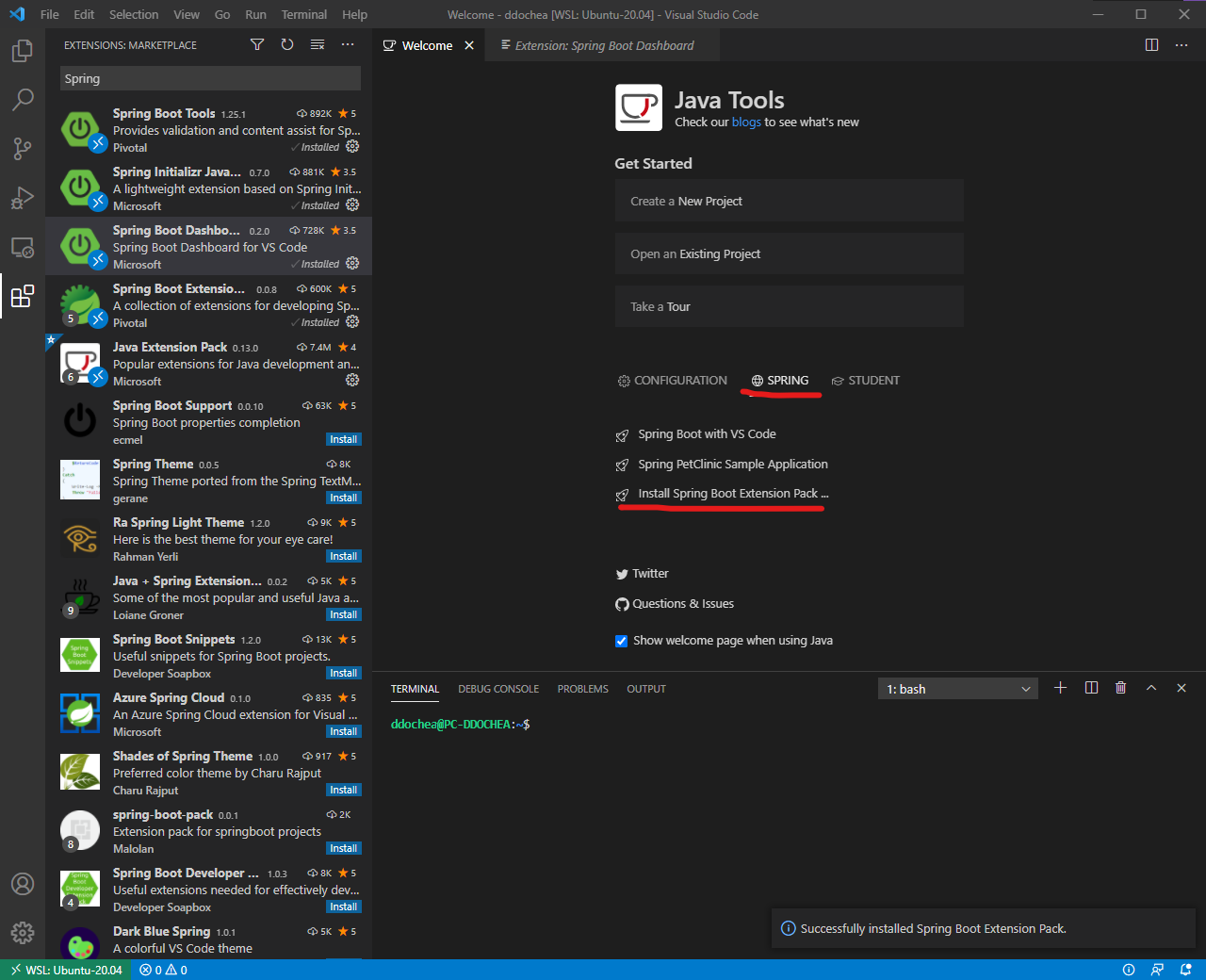This screenshot has width=1206, height=980.
Task: Open the Explorer view in activity bar
Action: tap(23, 50)
